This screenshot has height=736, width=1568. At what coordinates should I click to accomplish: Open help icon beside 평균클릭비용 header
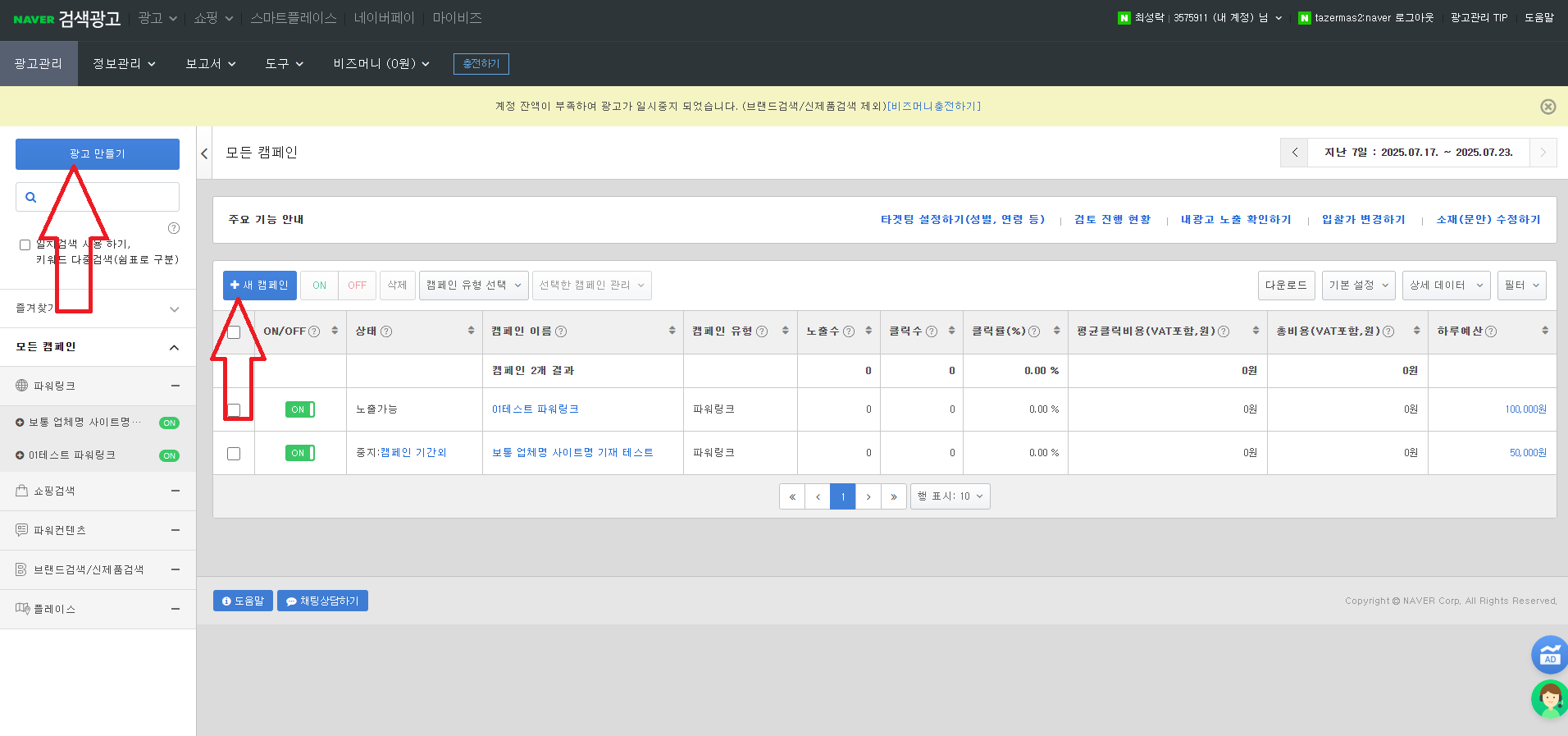1224,331
